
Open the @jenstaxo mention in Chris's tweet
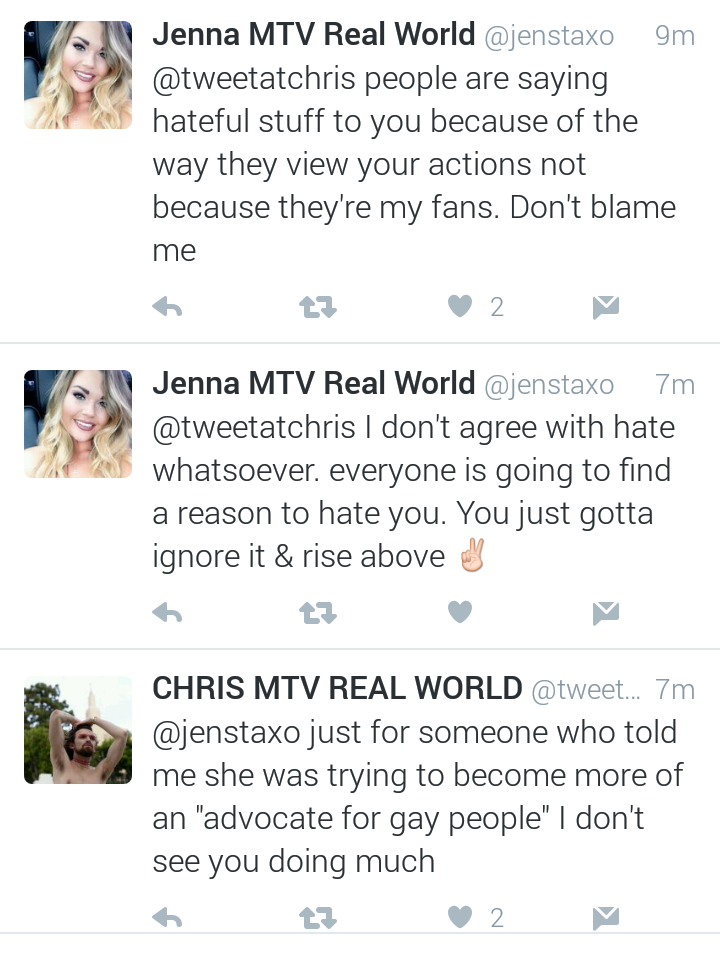(x=227, y=733)
